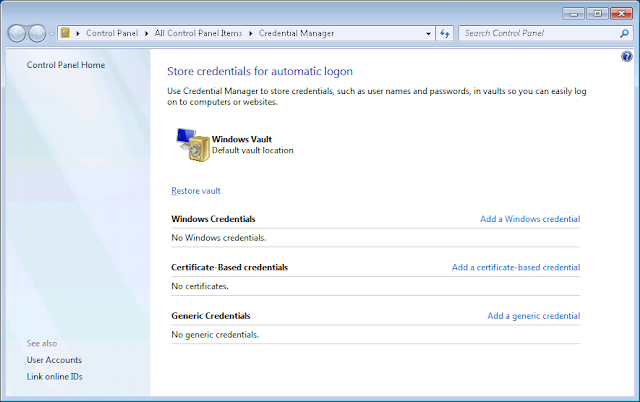The height and width of the screenshot is (402, 640).
Task: Expand arrow after Control Panel breadcrumb
Action: 146,33
